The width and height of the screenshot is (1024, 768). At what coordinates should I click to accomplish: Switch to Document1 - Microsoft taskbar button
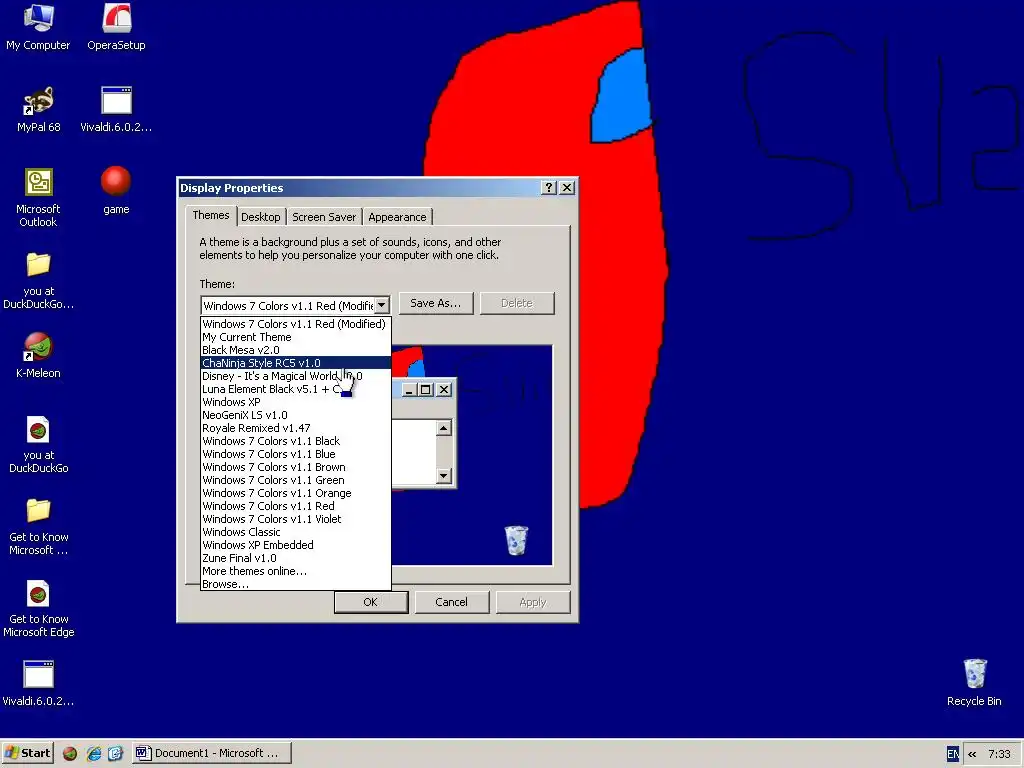[212, 753]
